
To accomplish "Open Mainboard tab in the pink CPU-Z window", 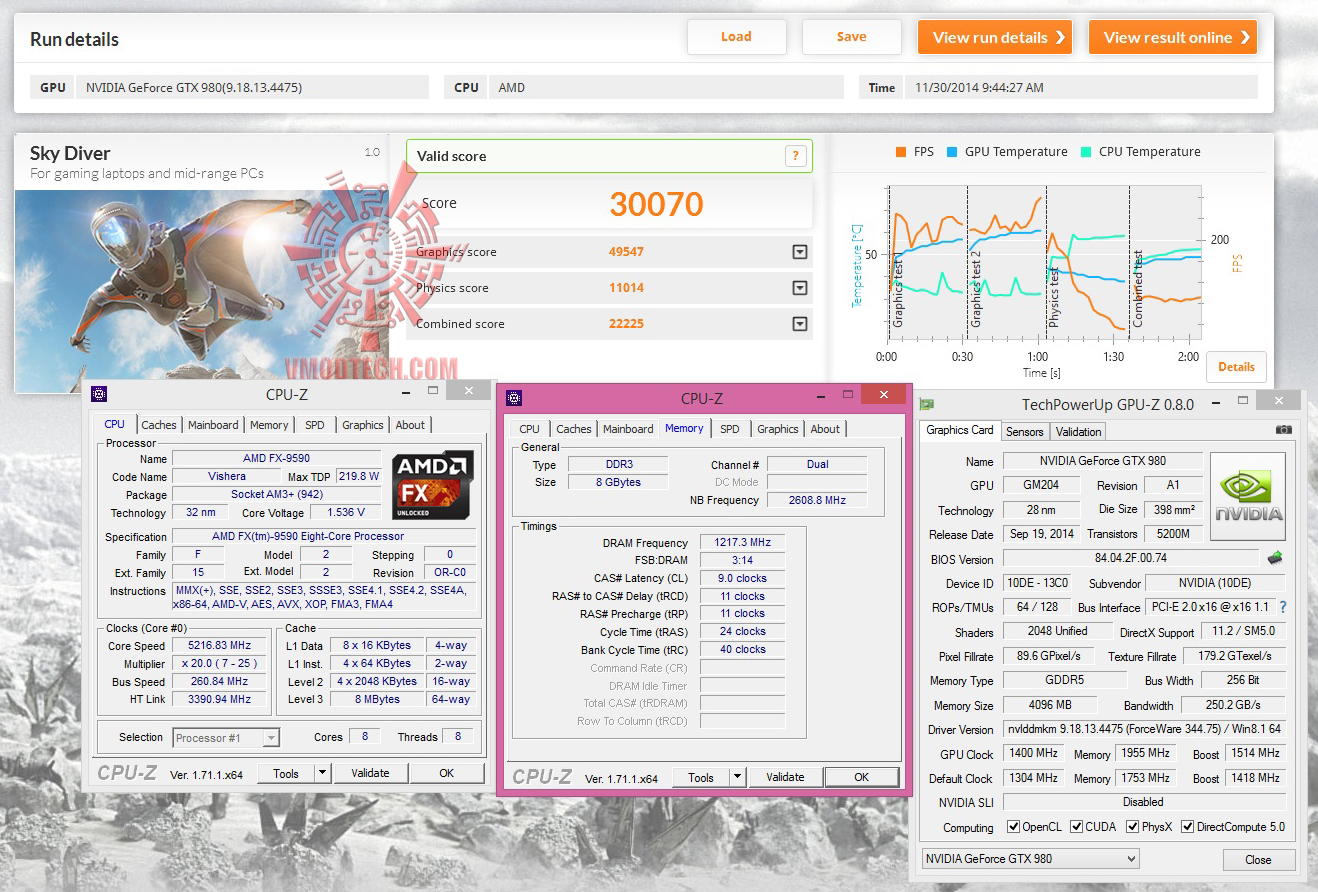I will point(628,429).
